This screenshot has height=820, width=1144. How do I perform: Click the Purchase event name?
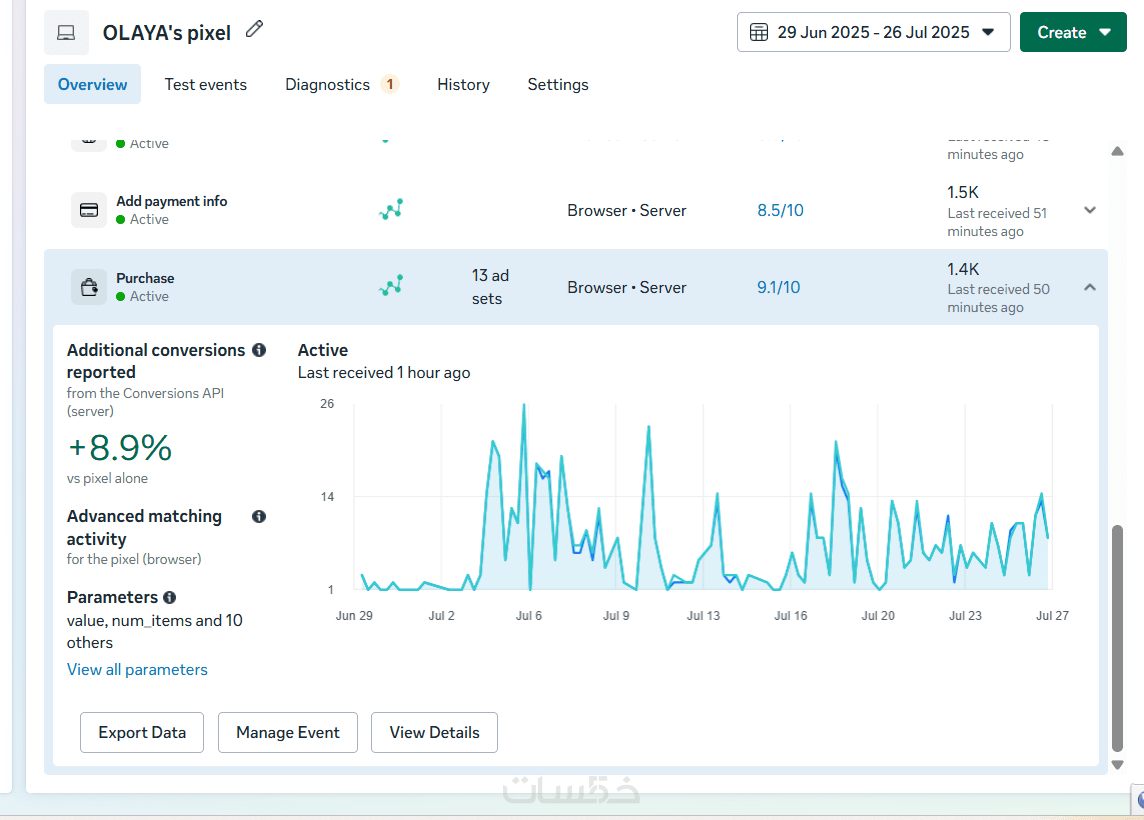point(145,278)
